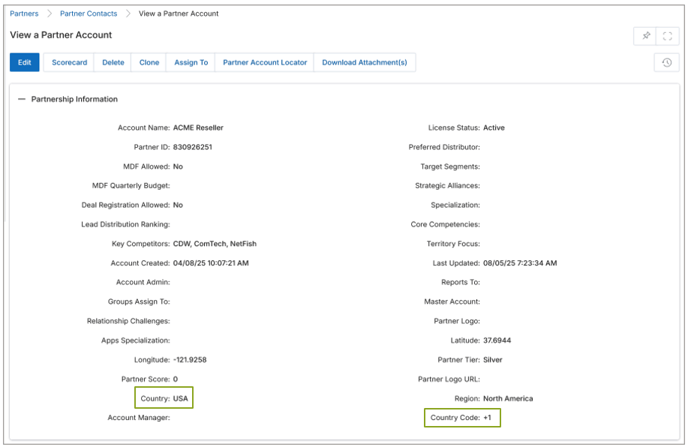Delete this partner account

(x=113, y=62)
